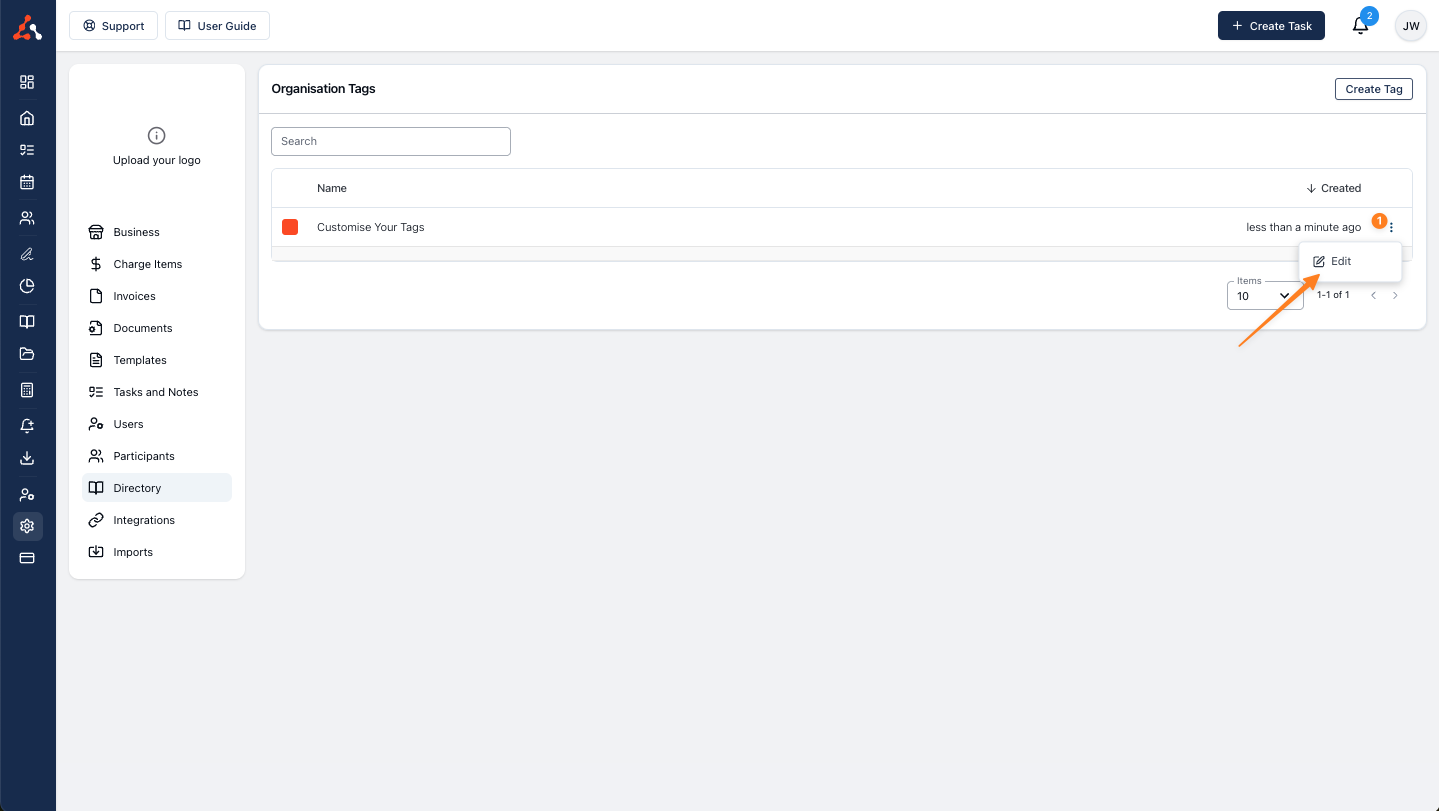The height and width of the screenshot is (811, 1439).
Task: Click the three-dot menu for Customise Your Tags
Action: (1391, 228)
